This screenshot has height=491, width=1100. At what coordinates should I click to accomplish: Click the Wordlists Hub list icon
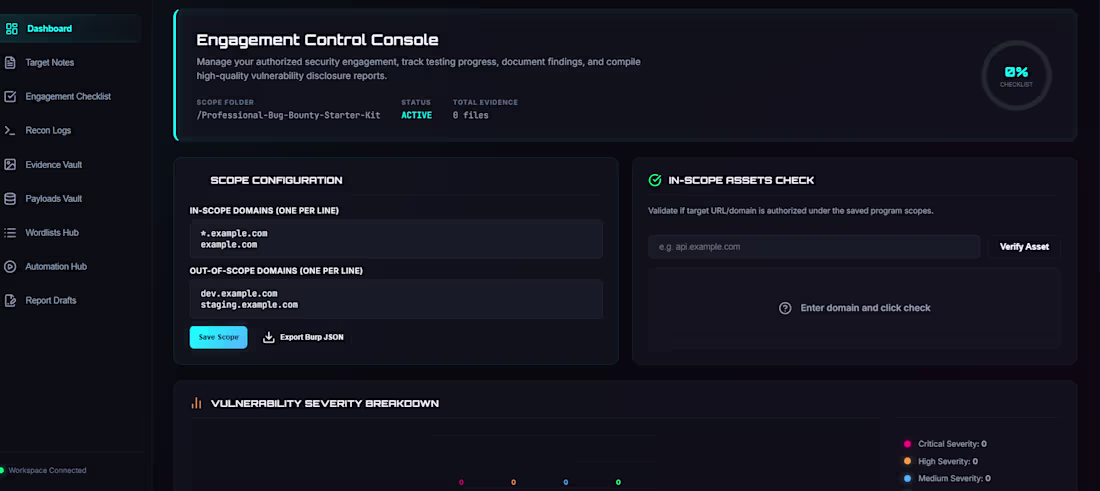[10, 233]
